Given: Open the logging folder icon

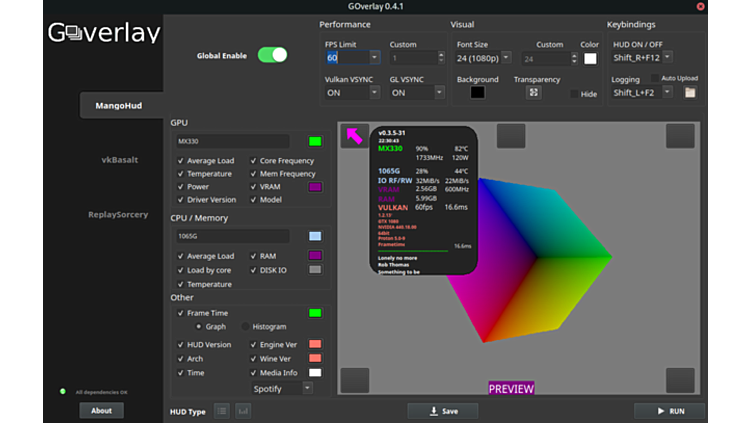Looking at the screenshot, I should click(x=690, y=92).
